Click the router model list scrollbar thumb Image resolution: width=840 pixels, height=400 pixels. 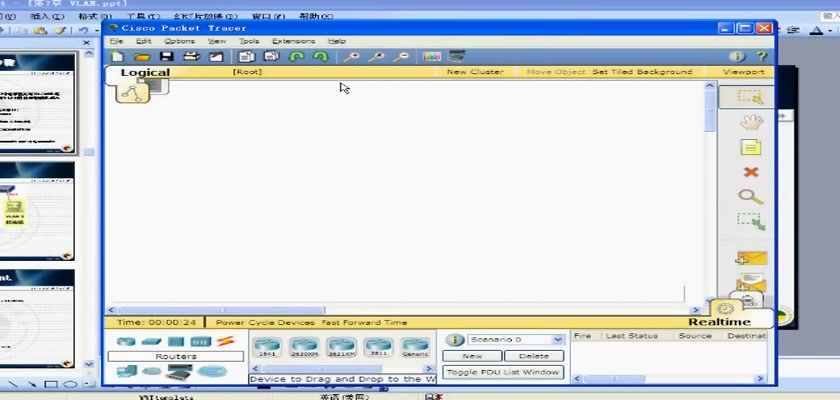tap(322, 369)
